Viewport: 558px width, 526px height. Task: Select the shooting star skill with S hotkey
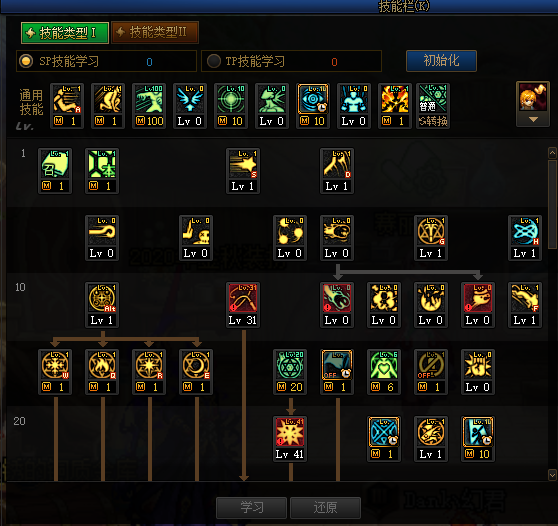tap(243, 164)
